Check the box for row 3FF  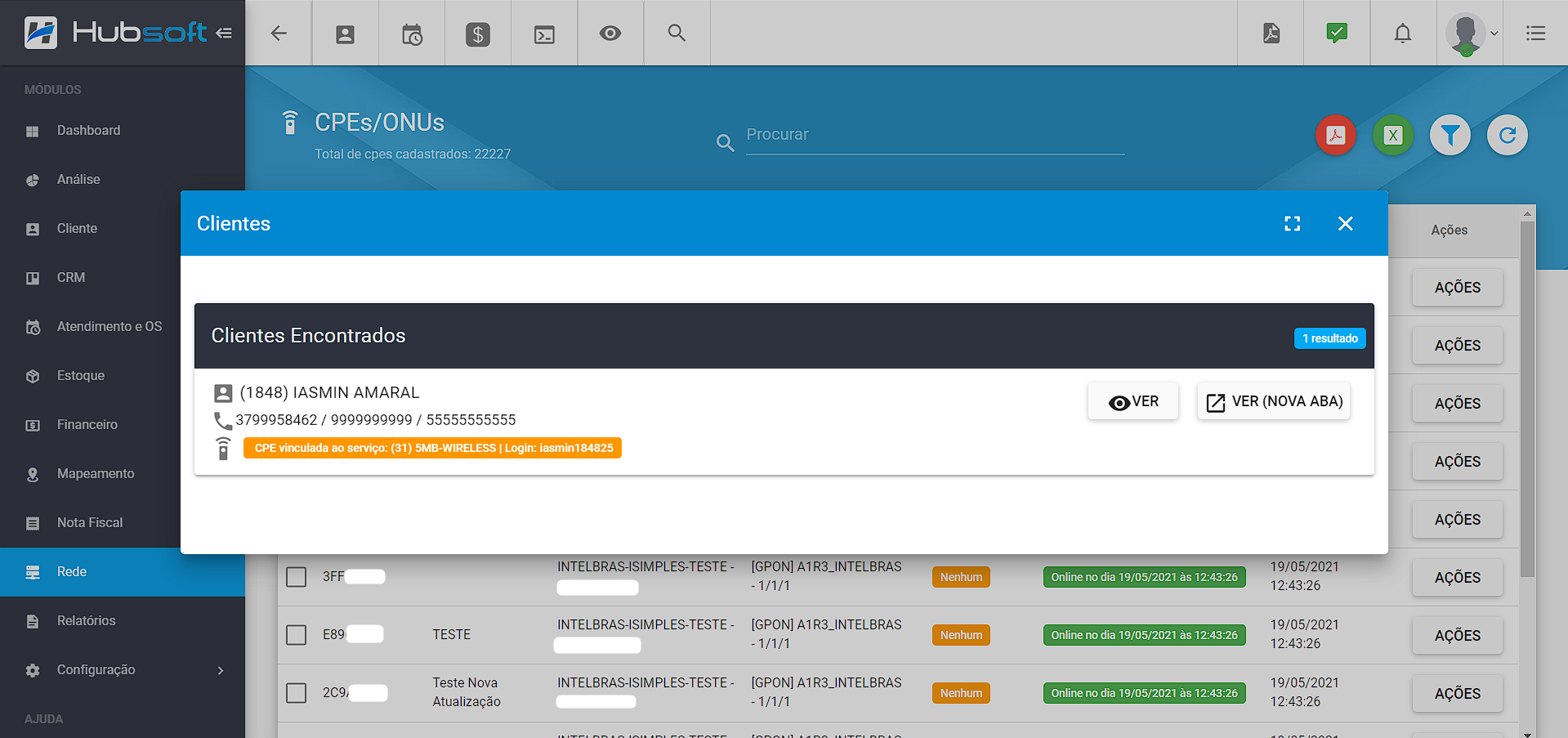(297, 577)
